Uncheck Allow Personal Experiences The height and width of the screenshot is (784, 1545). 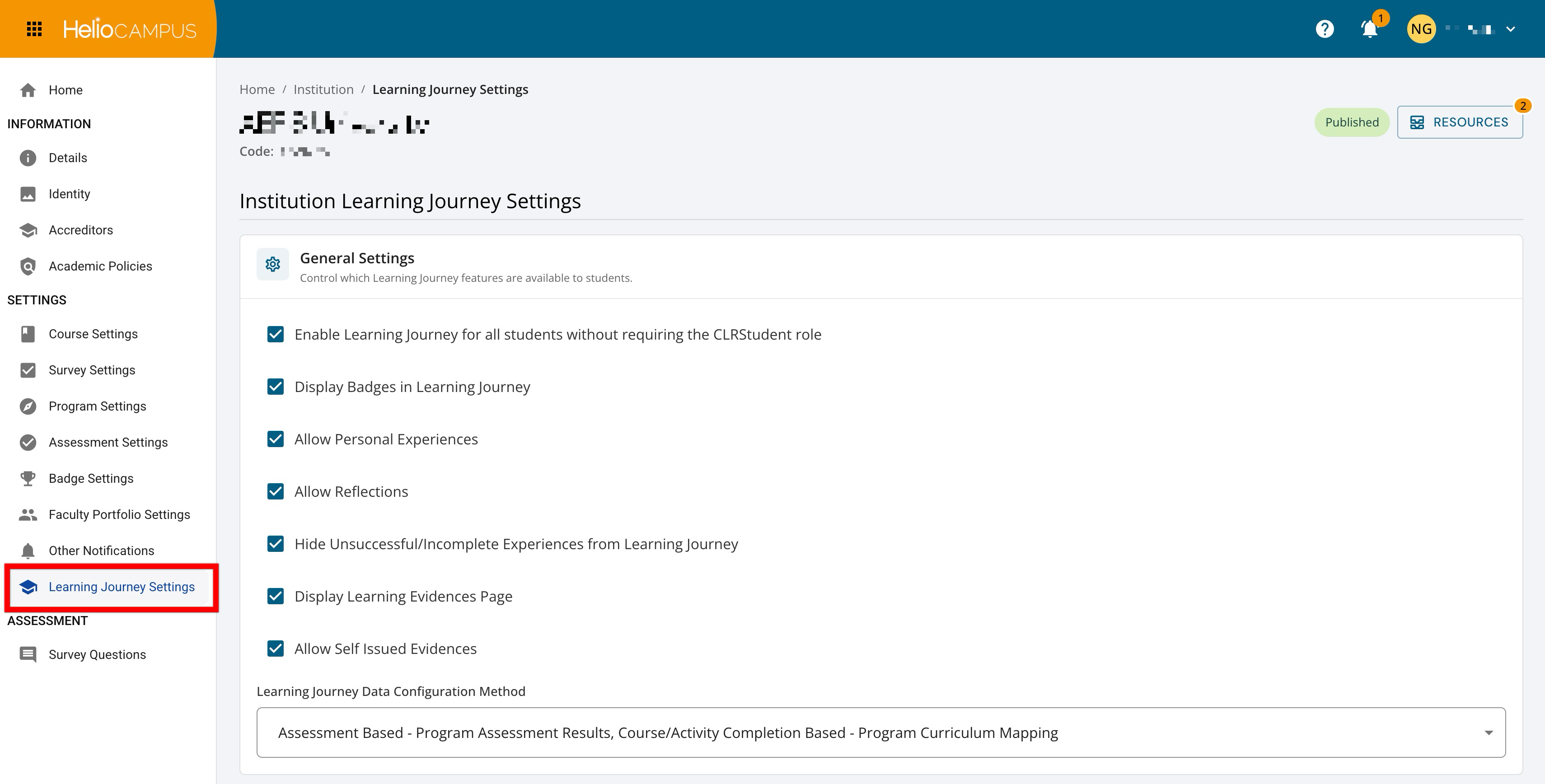point(275,439)
